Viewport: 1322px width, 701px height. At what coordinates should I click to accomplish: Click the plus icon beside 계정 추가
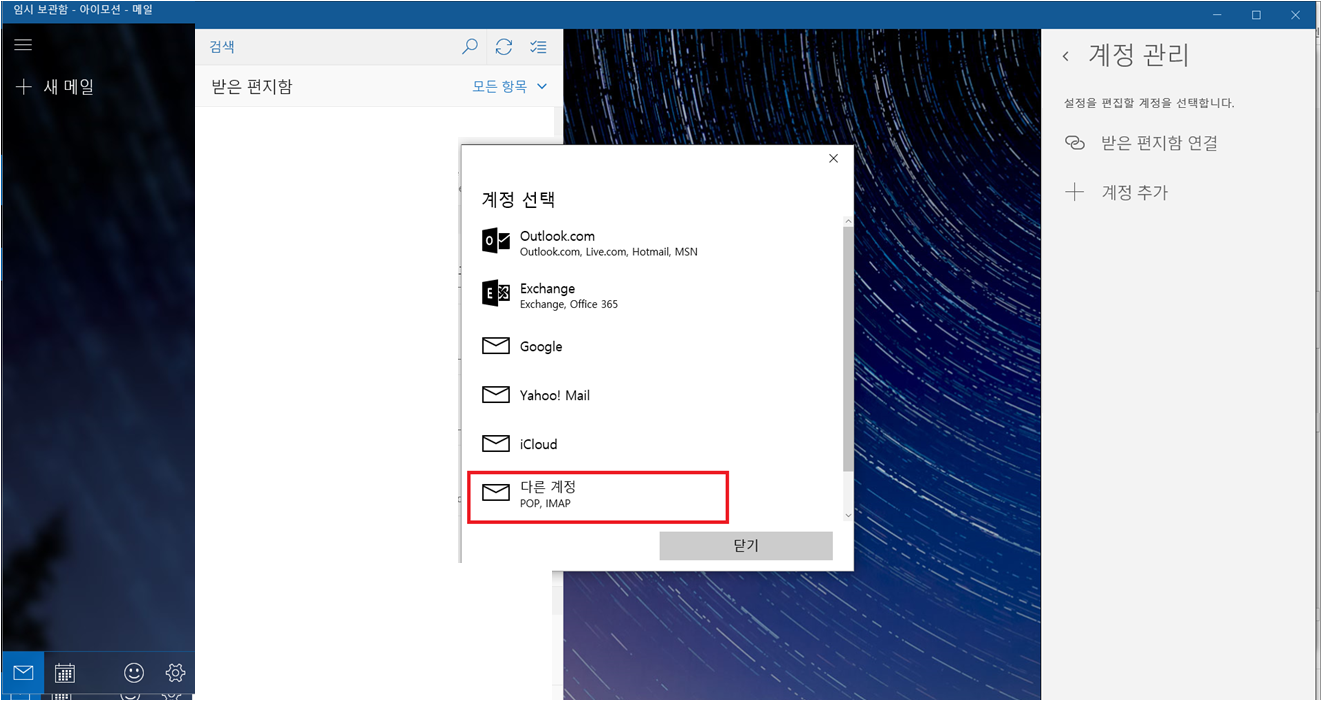pos(1075,192)
